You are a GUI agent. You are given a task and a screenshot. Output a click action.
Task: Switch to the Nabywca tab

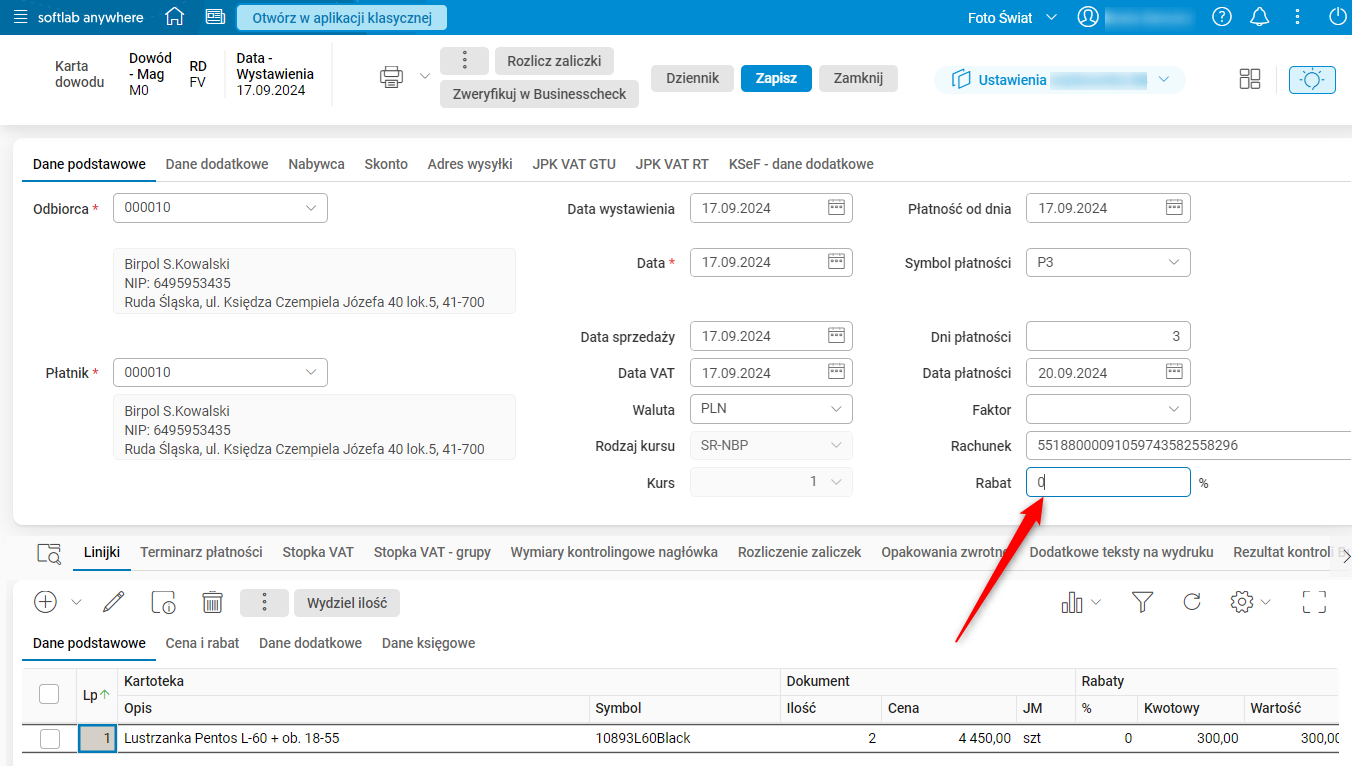pos(316,164)
